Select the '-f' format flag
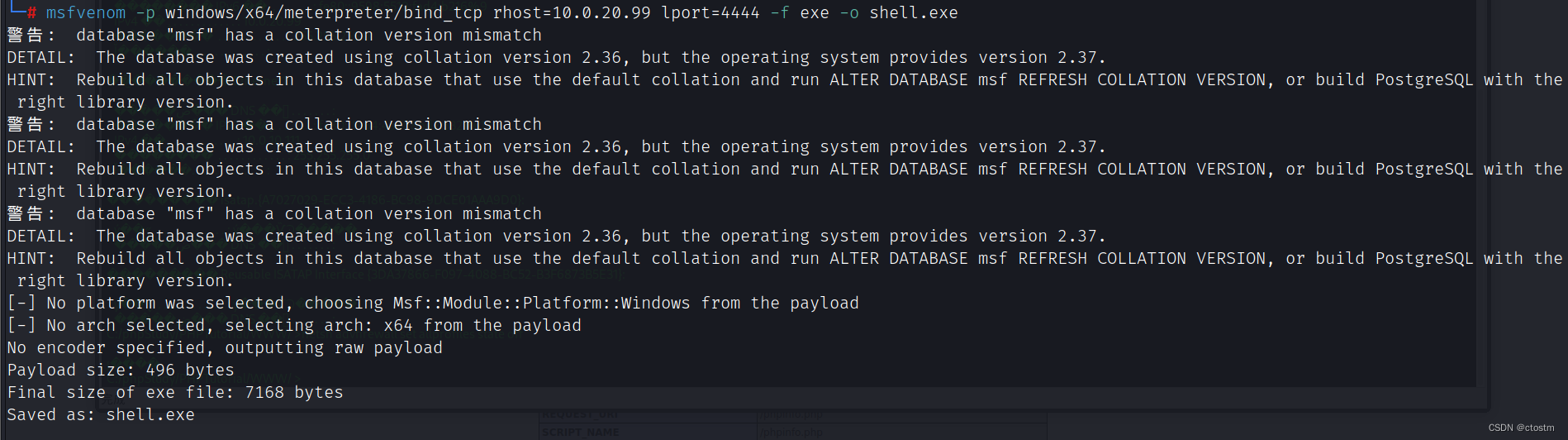The width and height of the screenshot is (1568, 440). coord(780,12)
